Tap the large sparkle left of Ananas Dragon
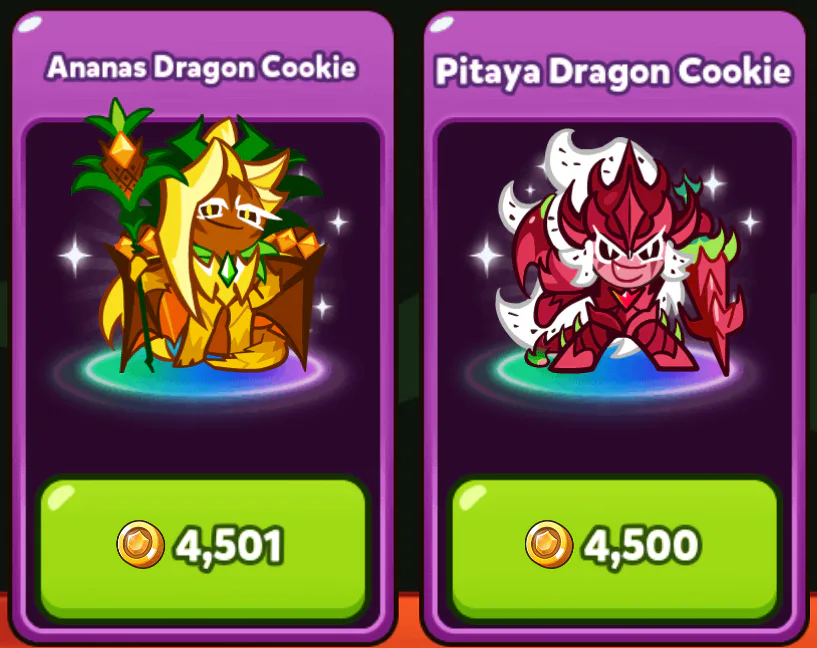Image resolution: width=817 pixels, height=648 pixels. [x=75, y=256]
